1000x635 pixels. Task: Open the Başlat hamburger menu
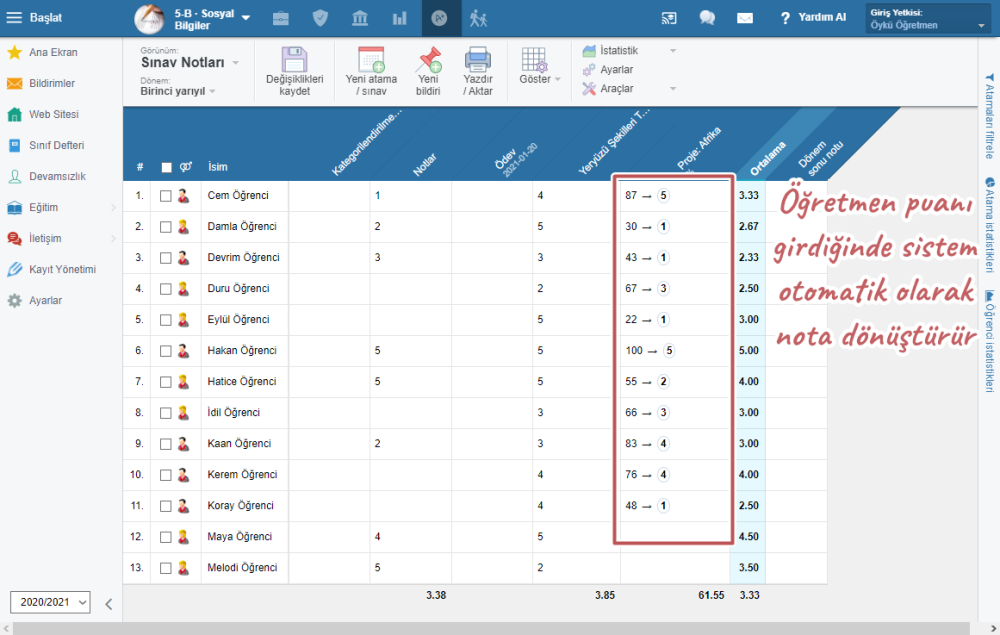click(34, 18)
